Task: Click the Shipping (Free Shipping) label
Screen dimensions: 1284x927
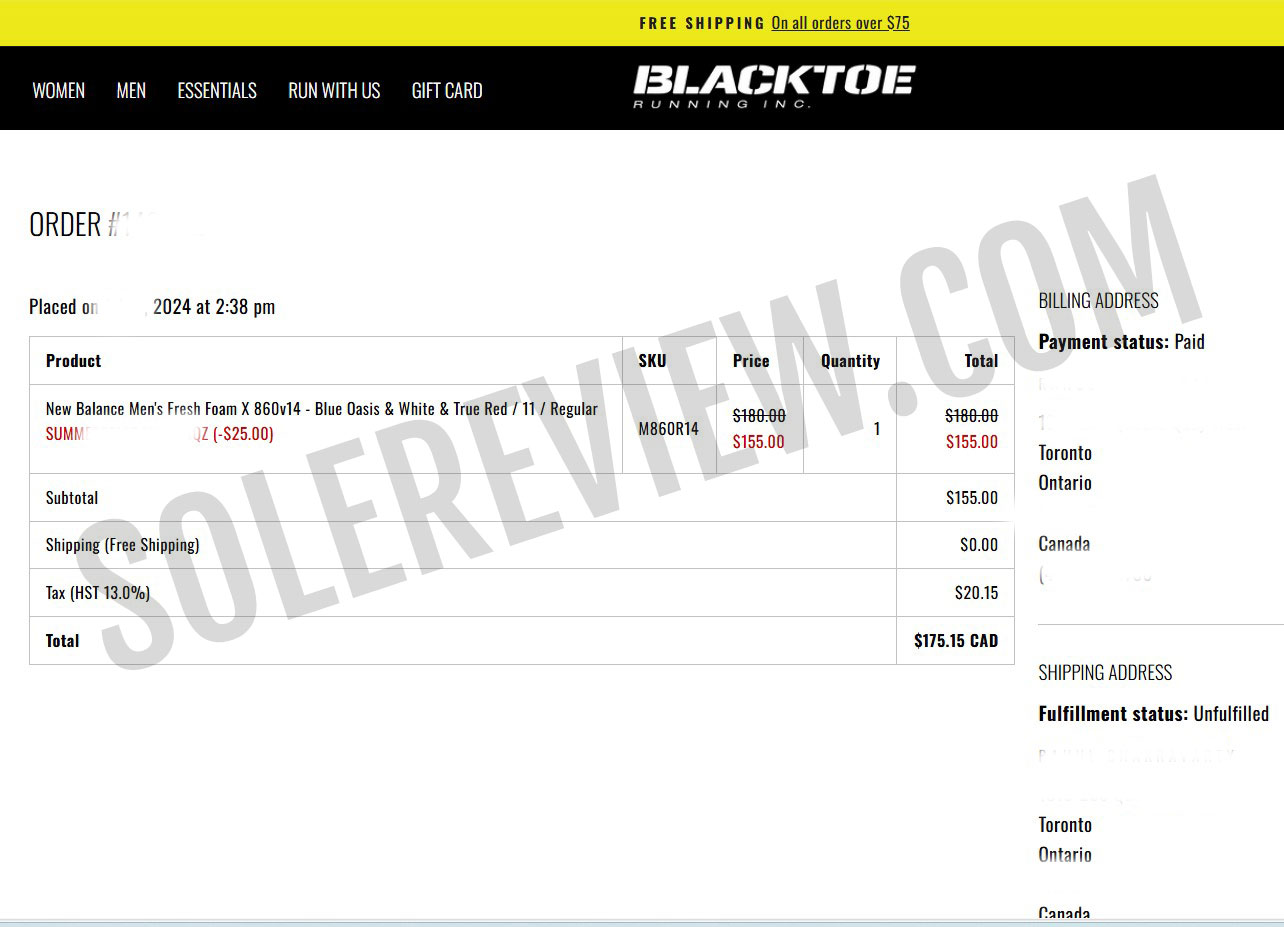Action: click(122, 545)
